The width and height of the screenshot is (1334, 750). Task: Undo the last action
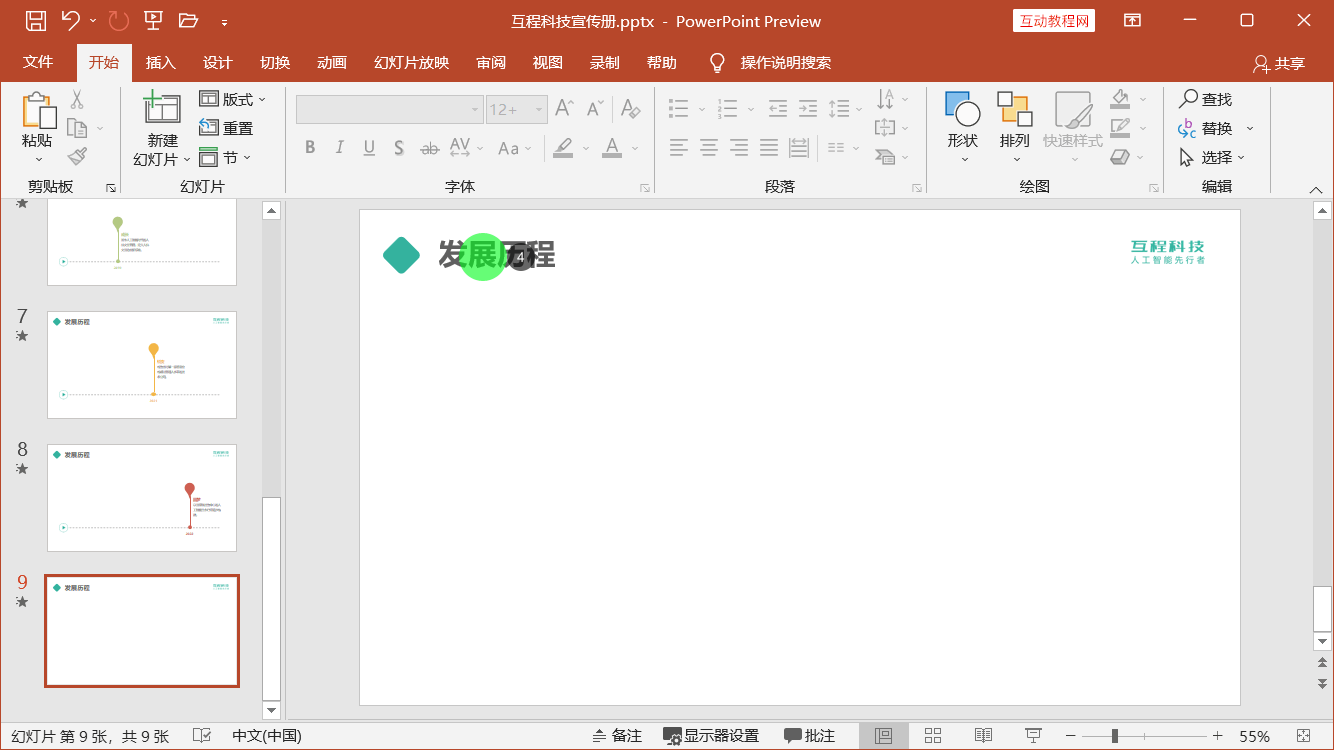tap(70, 20)
